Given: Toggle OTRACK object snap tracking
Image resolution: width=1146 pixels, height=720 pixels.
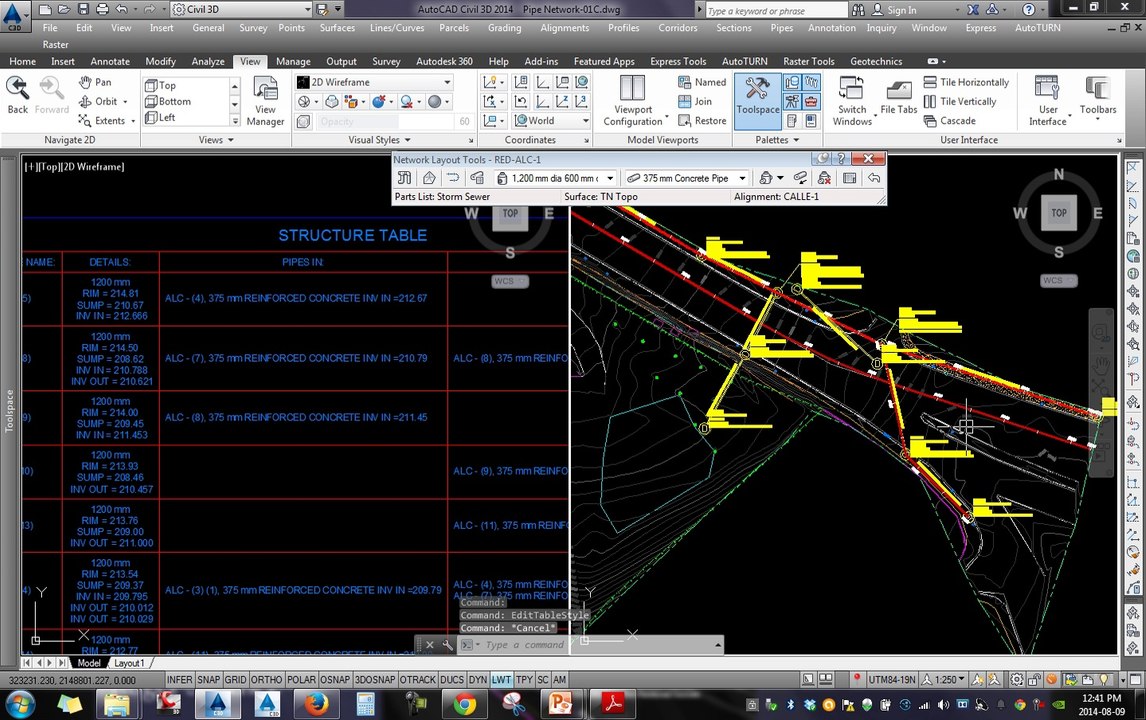Looking at the screenshot, I should click(417, 679).
